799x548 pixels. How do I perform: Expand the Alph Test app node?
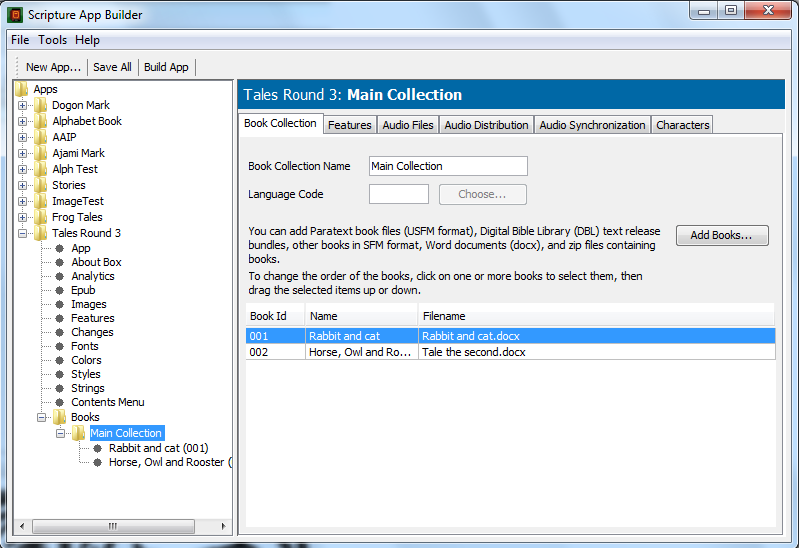(22, 169)
